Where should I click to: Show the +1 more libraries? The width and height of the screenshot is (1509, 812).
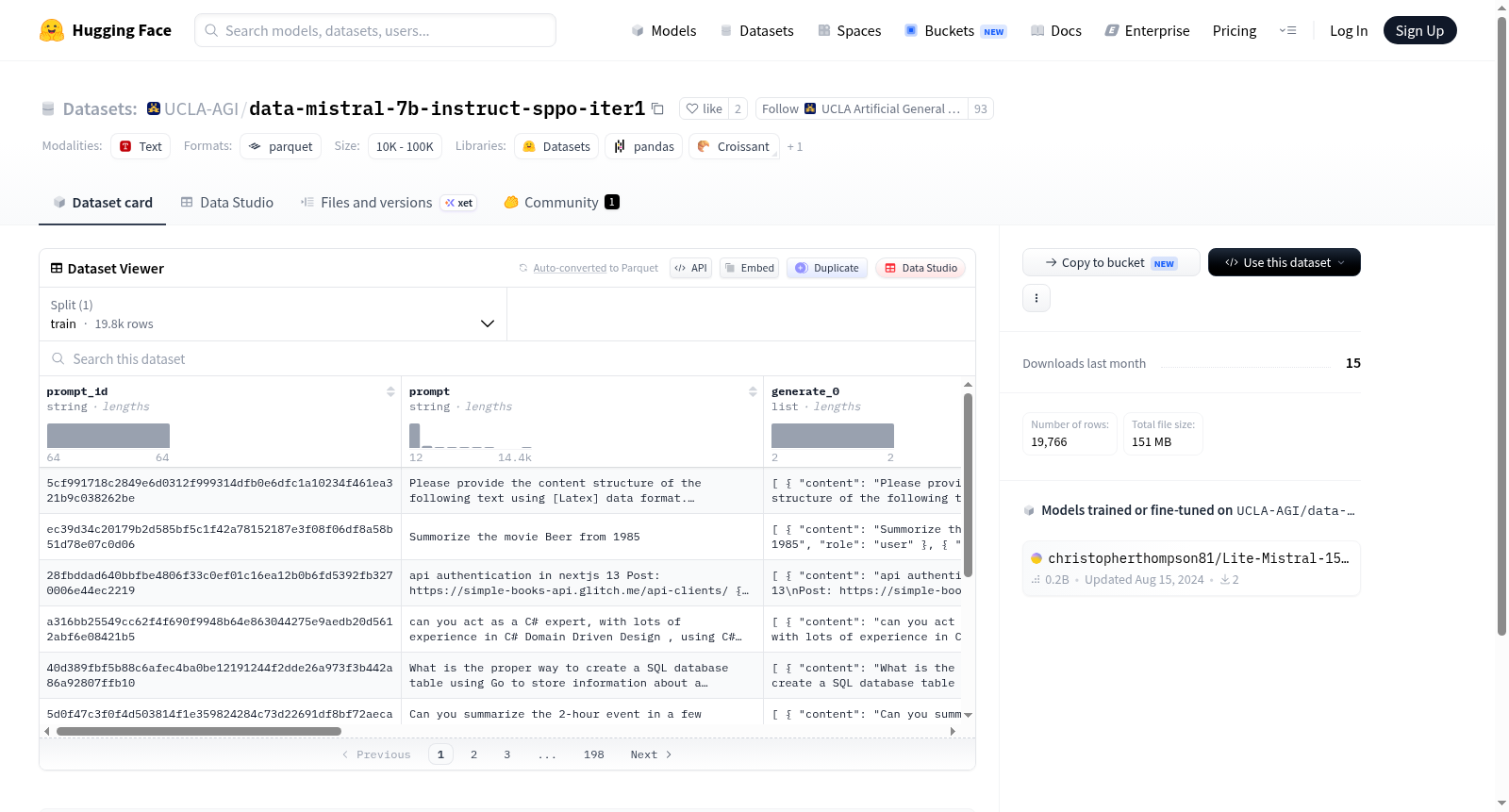pyautogui.click(x=795, y=146)
